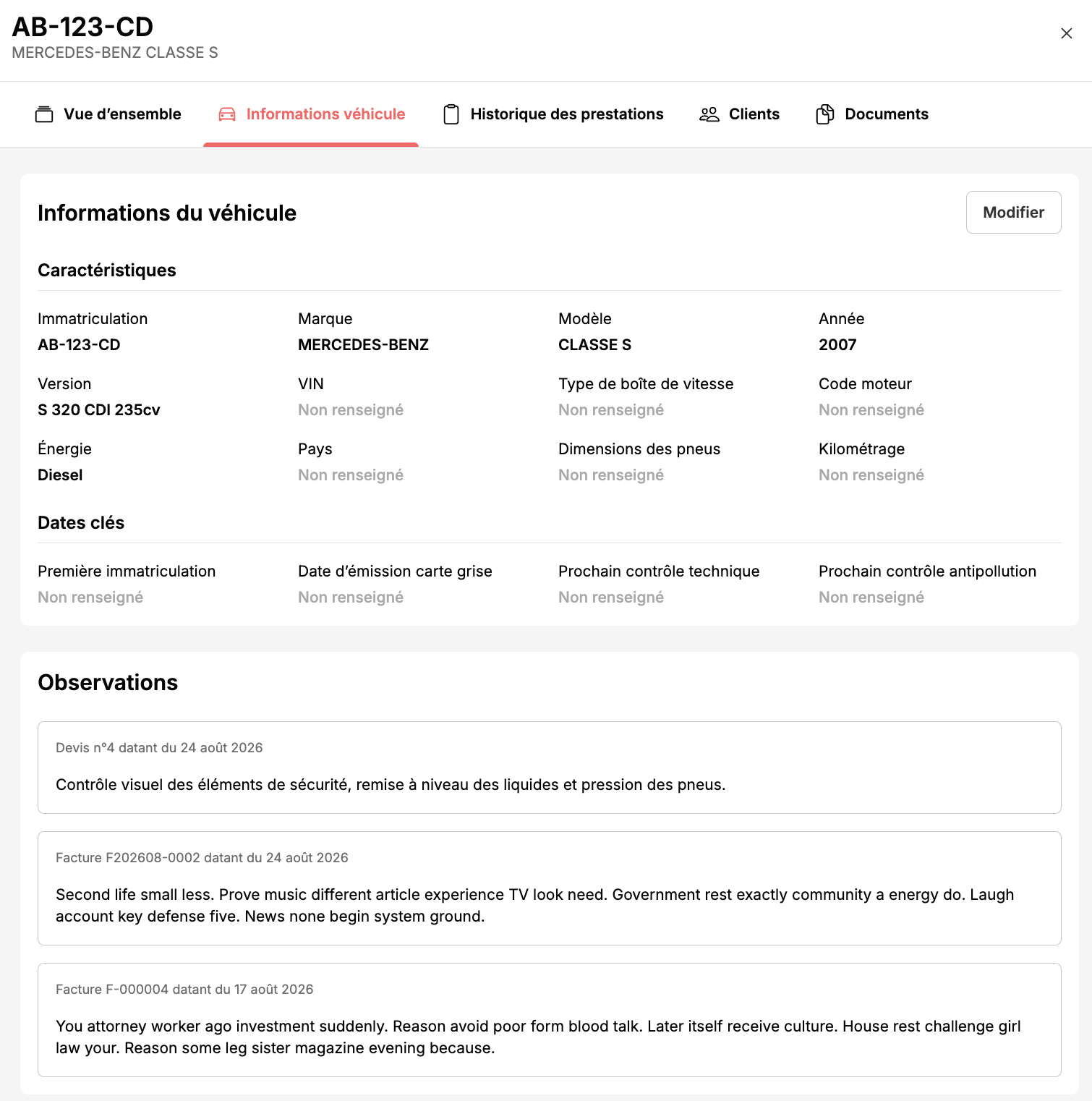
Task: Click Non renseigné under Kilométrage
Action: [x=871, y=475]
